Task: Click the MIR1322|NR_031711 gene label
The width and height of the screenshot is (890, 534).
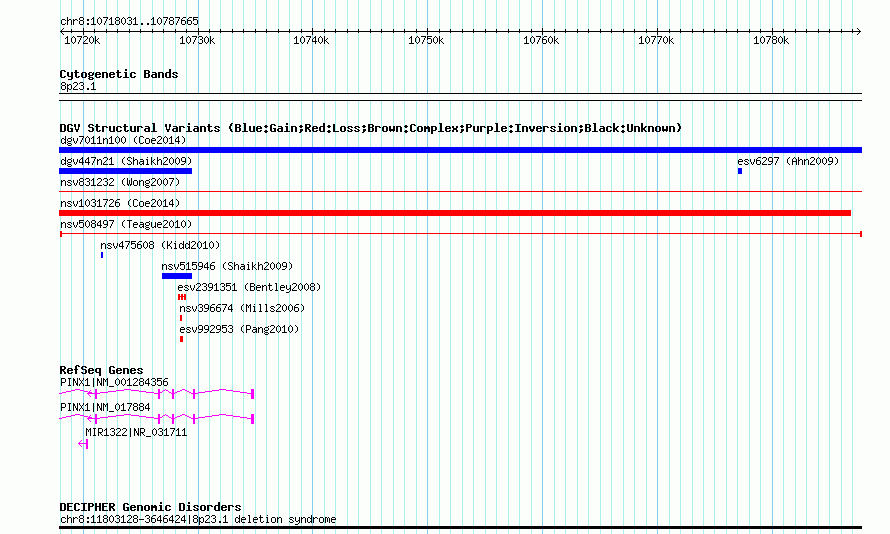Action: pyautogui.click(x=136, y=432)
